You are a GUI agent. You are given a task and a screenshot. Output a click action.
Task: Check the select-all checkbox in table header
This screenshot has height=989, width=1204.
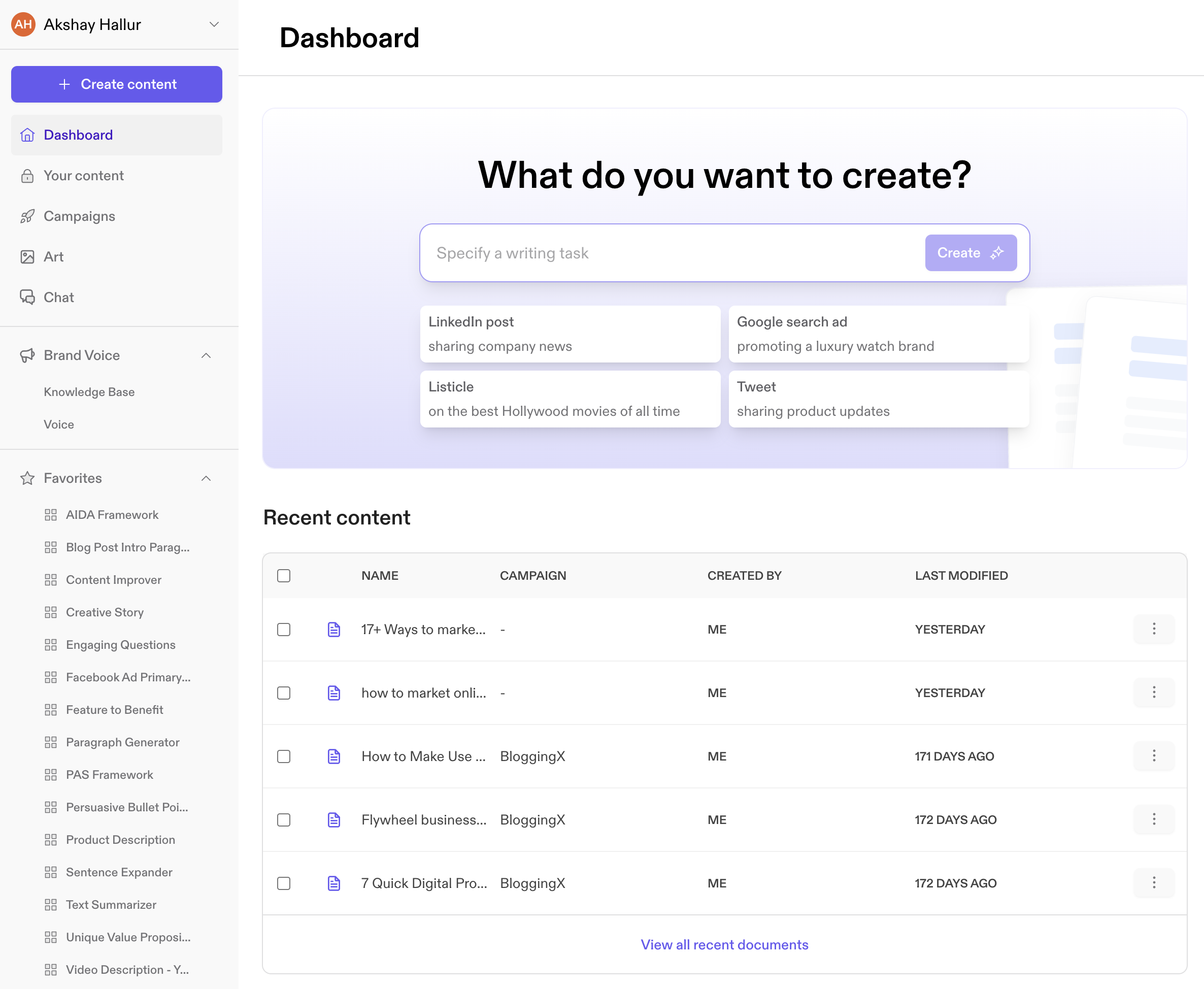[x=284, y=575]
